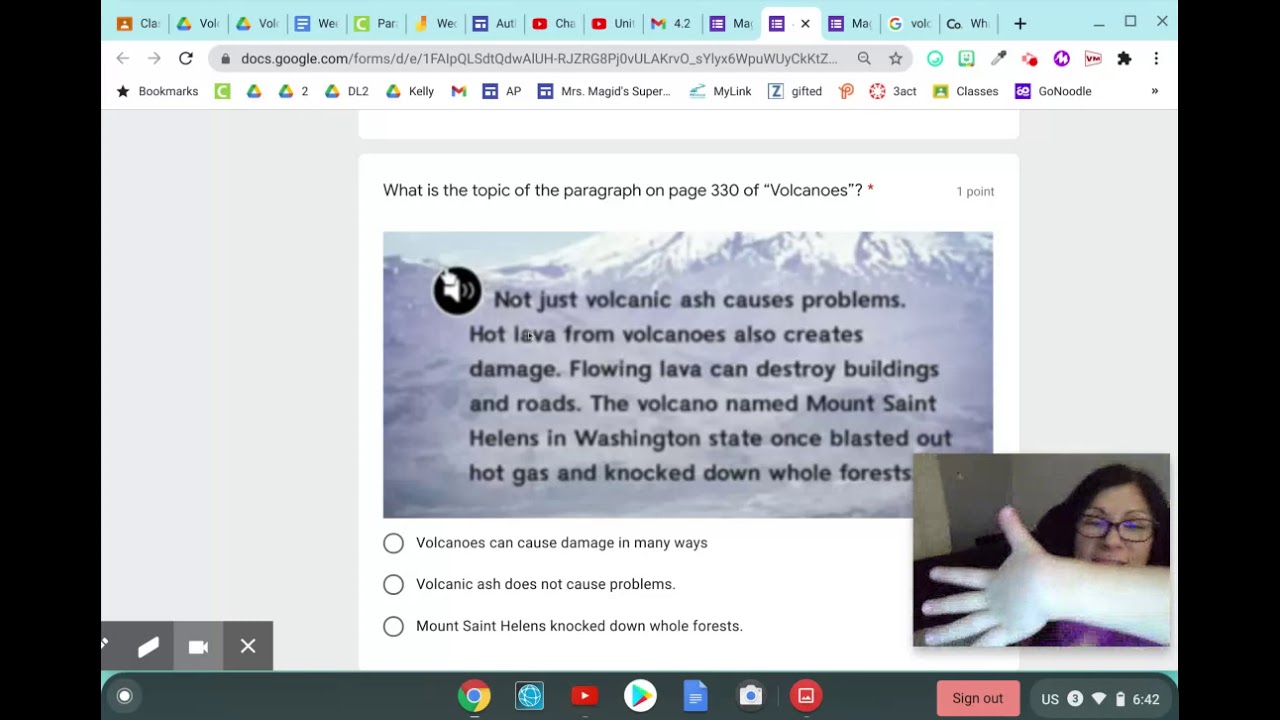Switch to the 'Unit' YouTube tab
This screenshot has height=720, width=1280.
click(x=612, y=23)
